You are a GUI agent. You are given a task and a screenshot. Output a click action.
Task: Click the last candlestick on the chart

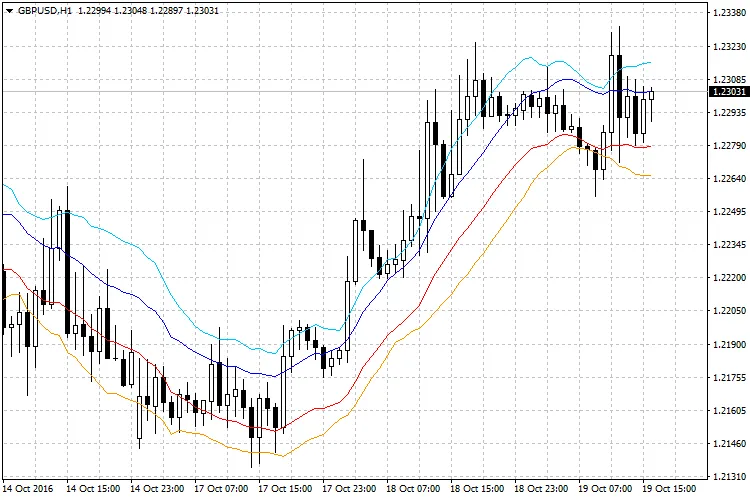coord(652,95)
